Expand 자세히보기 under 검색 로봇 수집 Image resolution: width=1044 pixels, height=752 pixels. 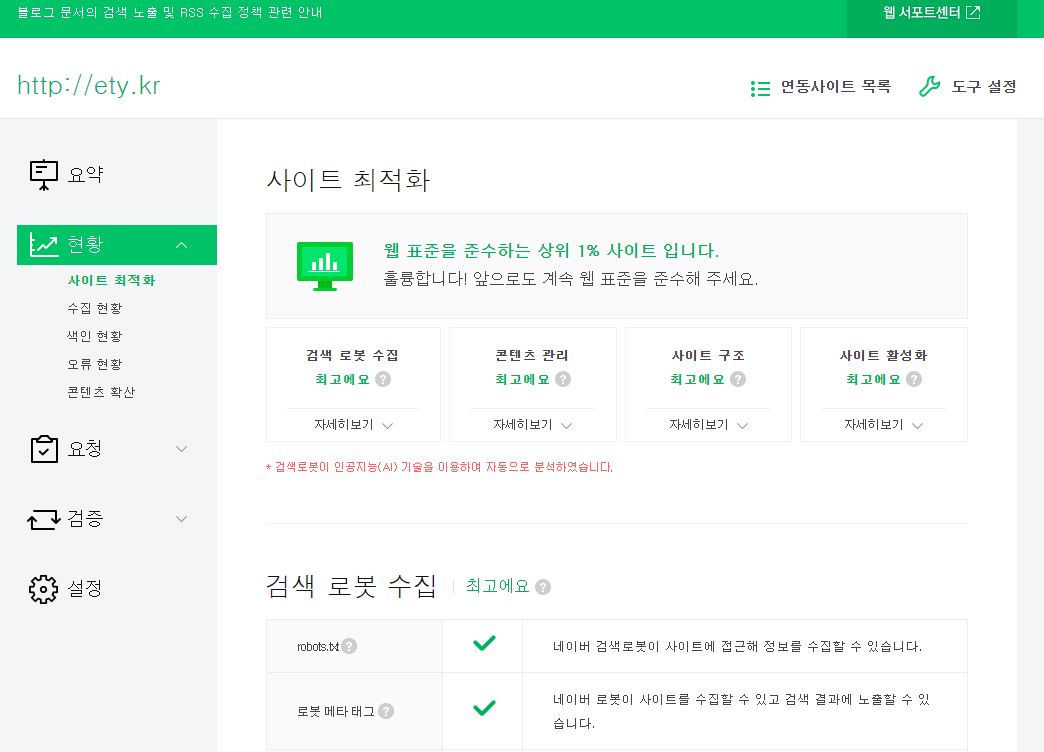point(353,425)
